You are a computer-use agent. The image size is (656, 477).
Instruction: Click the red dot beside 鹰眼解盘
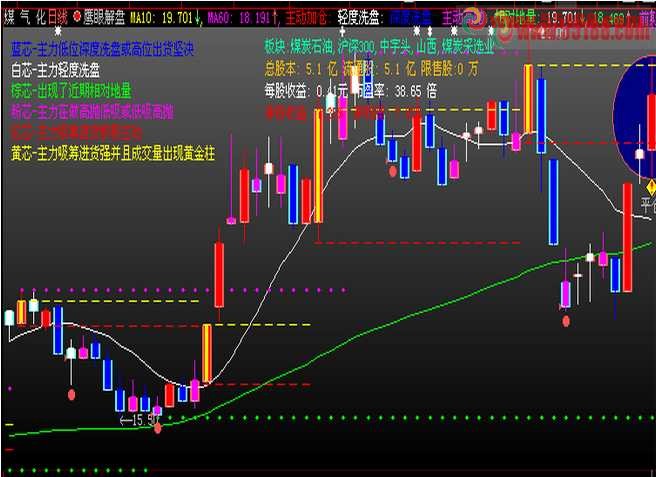(x=77, y=16)
